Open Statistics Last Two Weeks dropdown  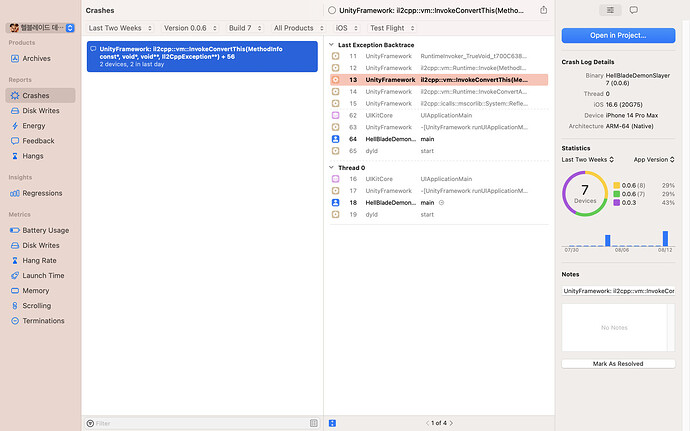click(x=587, y=160)
